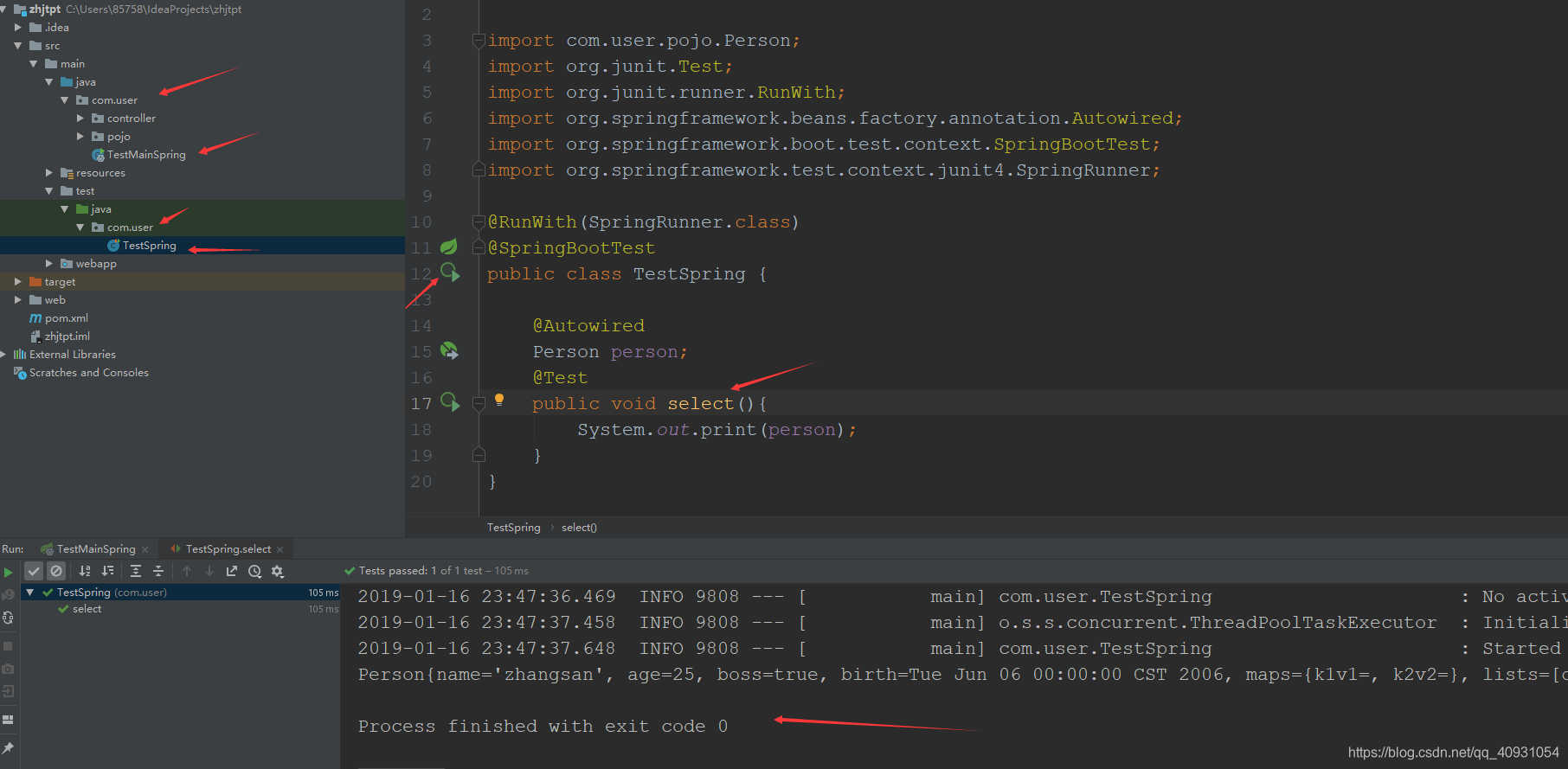Open test history clock icon
This screenshot has height=769, width=1568.
pos(254,571)
